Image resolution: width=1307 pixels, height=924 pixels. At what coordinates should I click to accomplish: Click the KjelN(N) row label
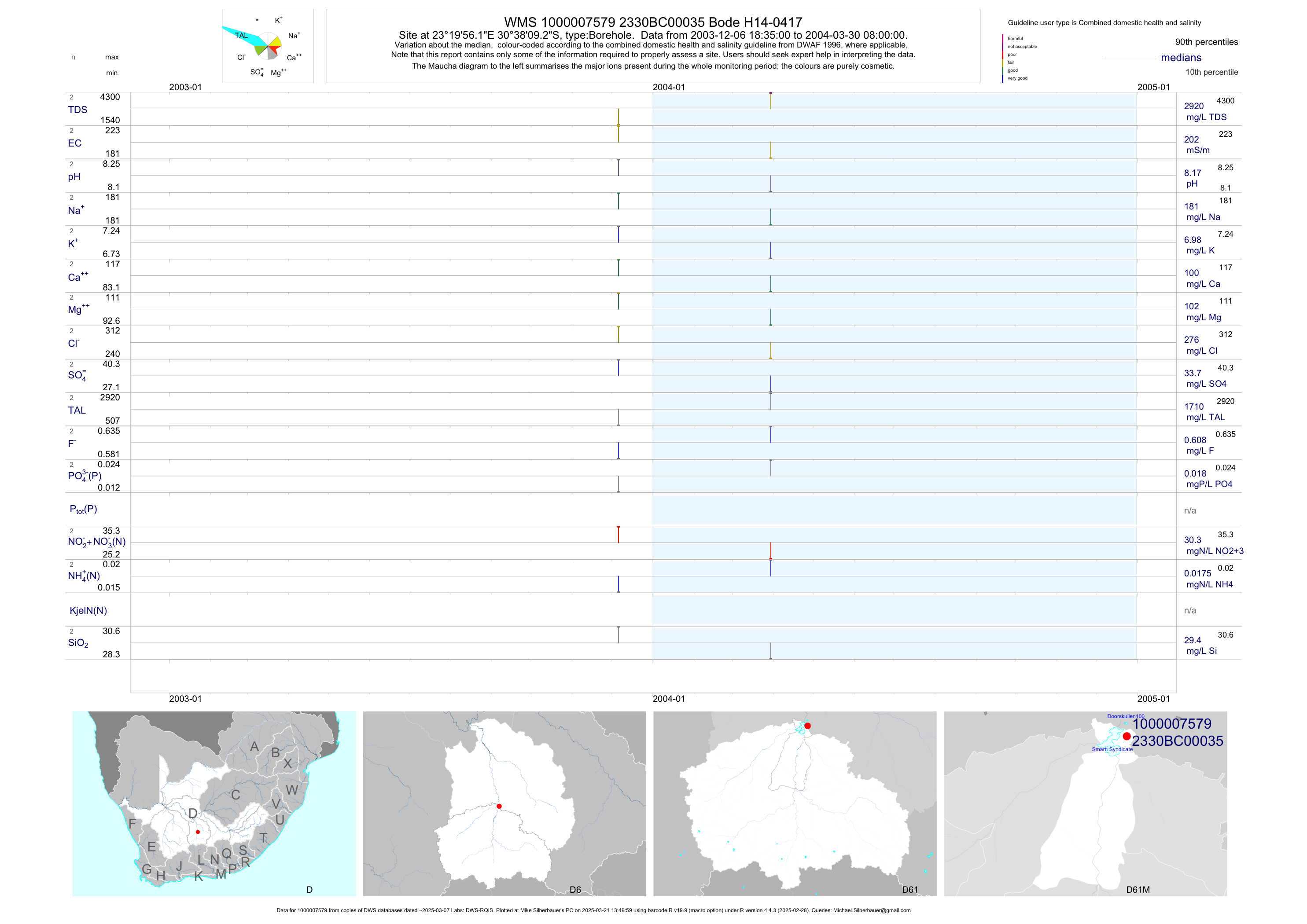88,611
